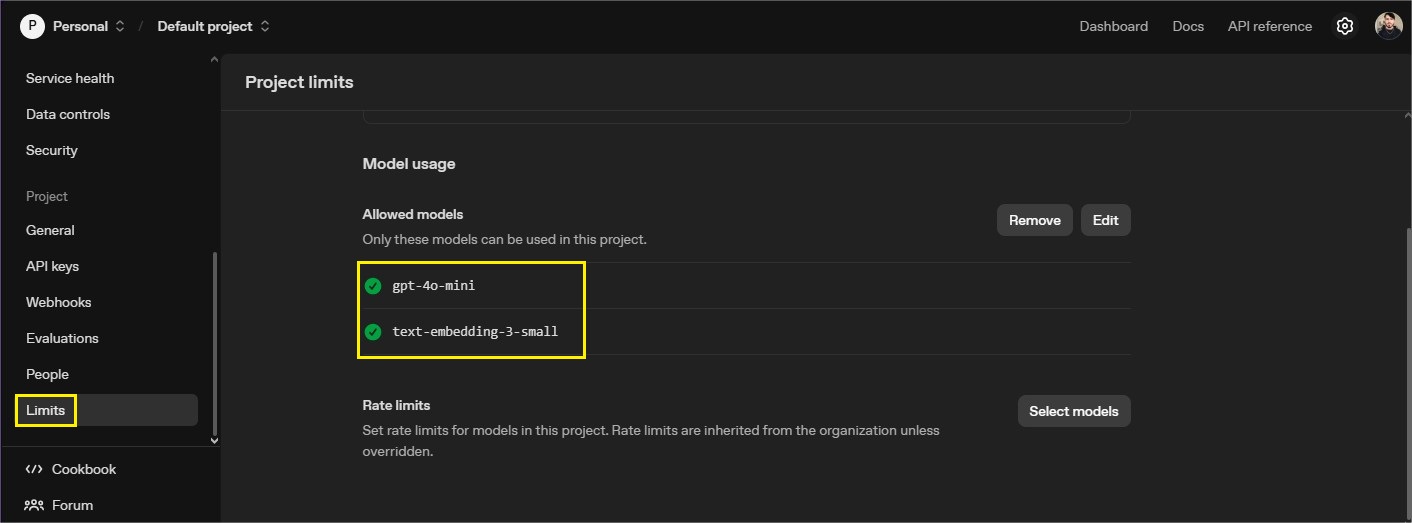
Task: Click green checkmark beside gpt-4o-mini
Action: 373,286
